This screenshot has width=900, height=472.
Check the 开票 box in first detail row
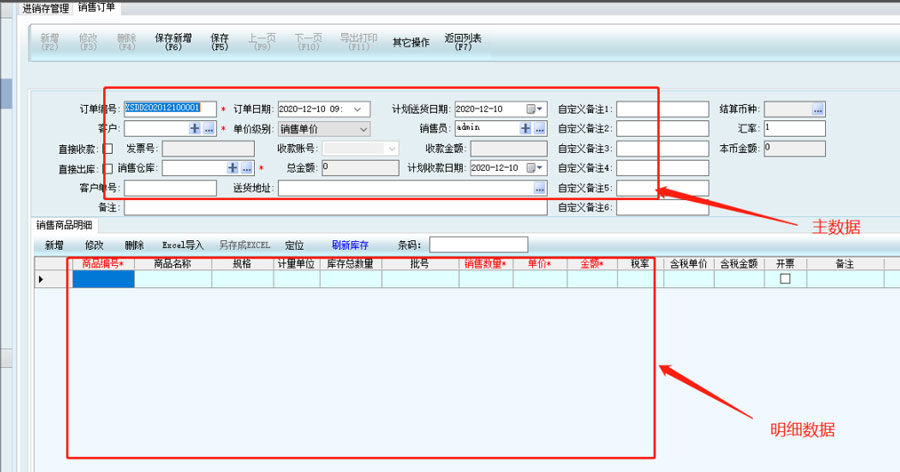tap(785, 280)
